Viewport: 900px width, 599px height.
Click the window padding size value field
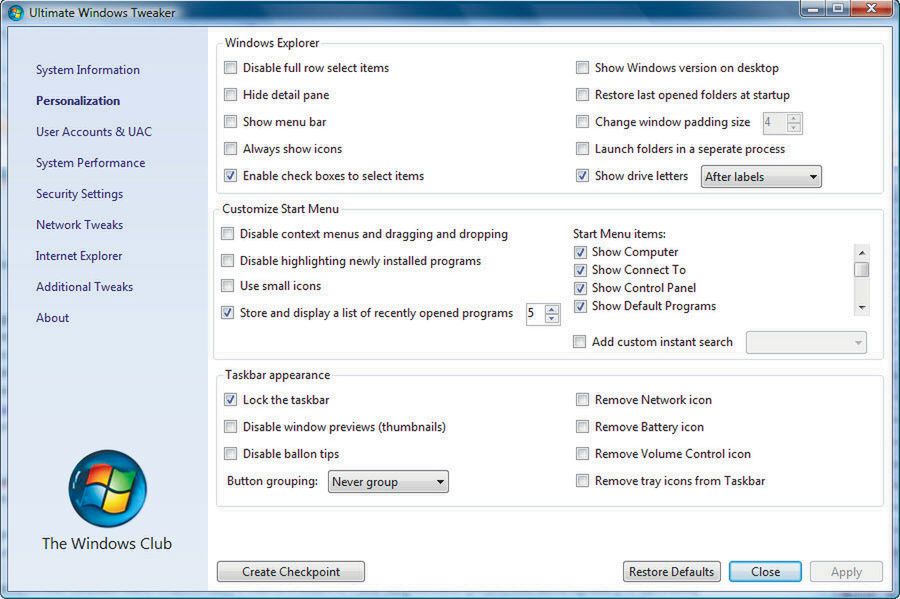coord(774,123)
